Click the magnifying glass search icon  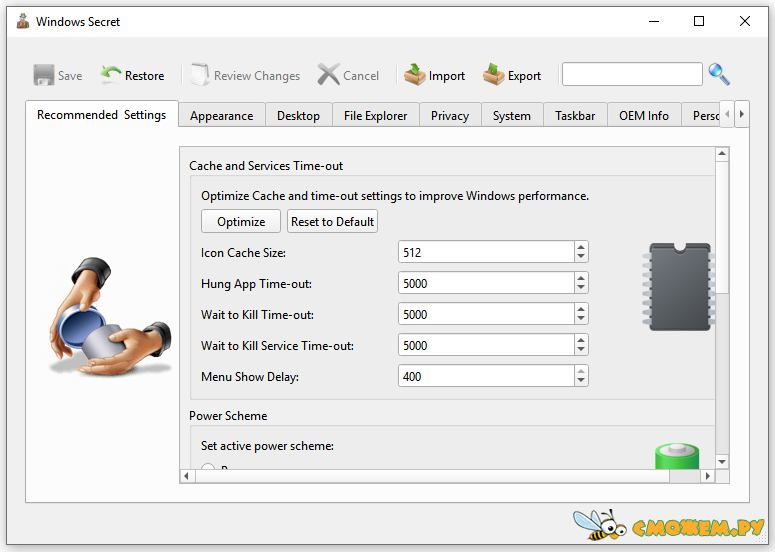pyautogui.click(x=719, y=75)
